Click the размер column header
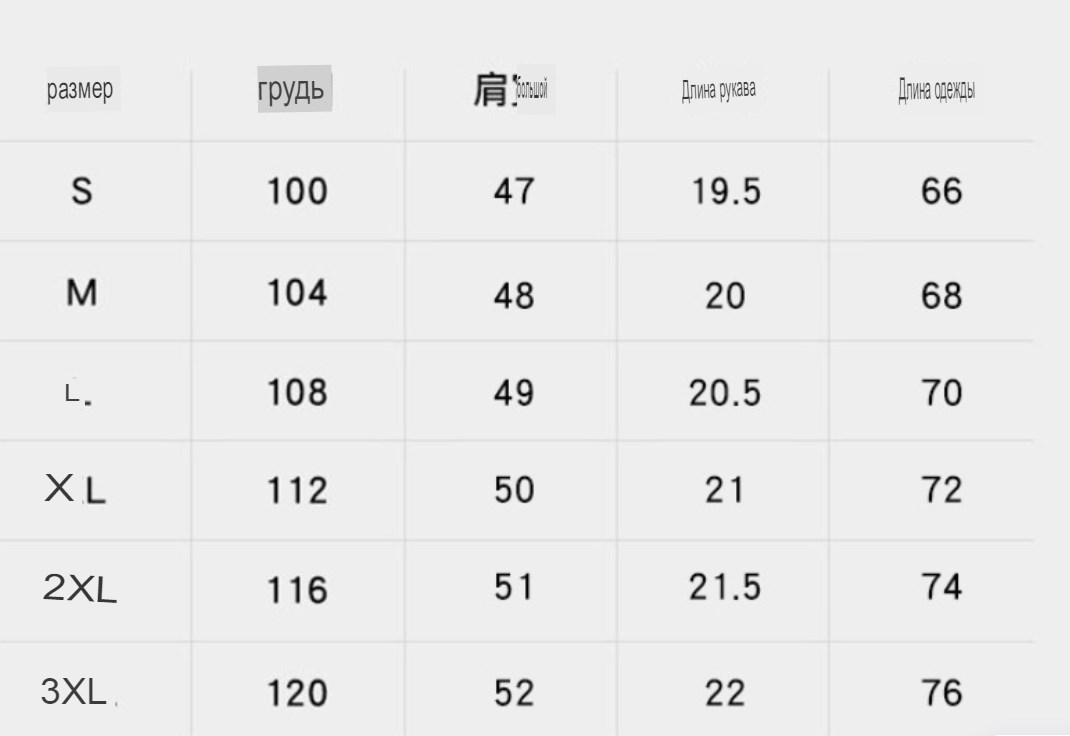The image size is (1070, 736). coord(80,91)
